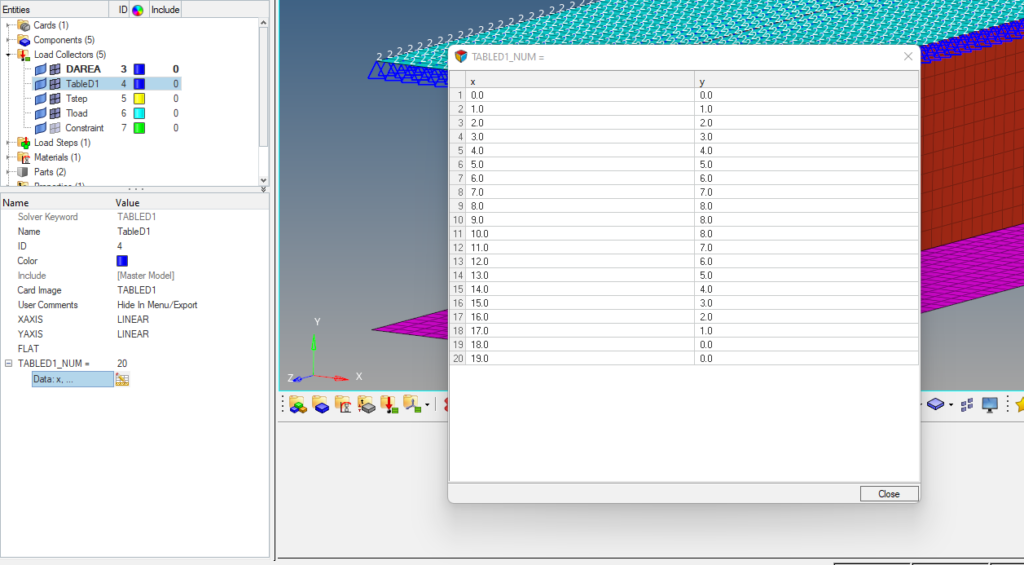Click the Include column header
The width and height of the screenshot is (1024, 565).
tap(165, 10)
